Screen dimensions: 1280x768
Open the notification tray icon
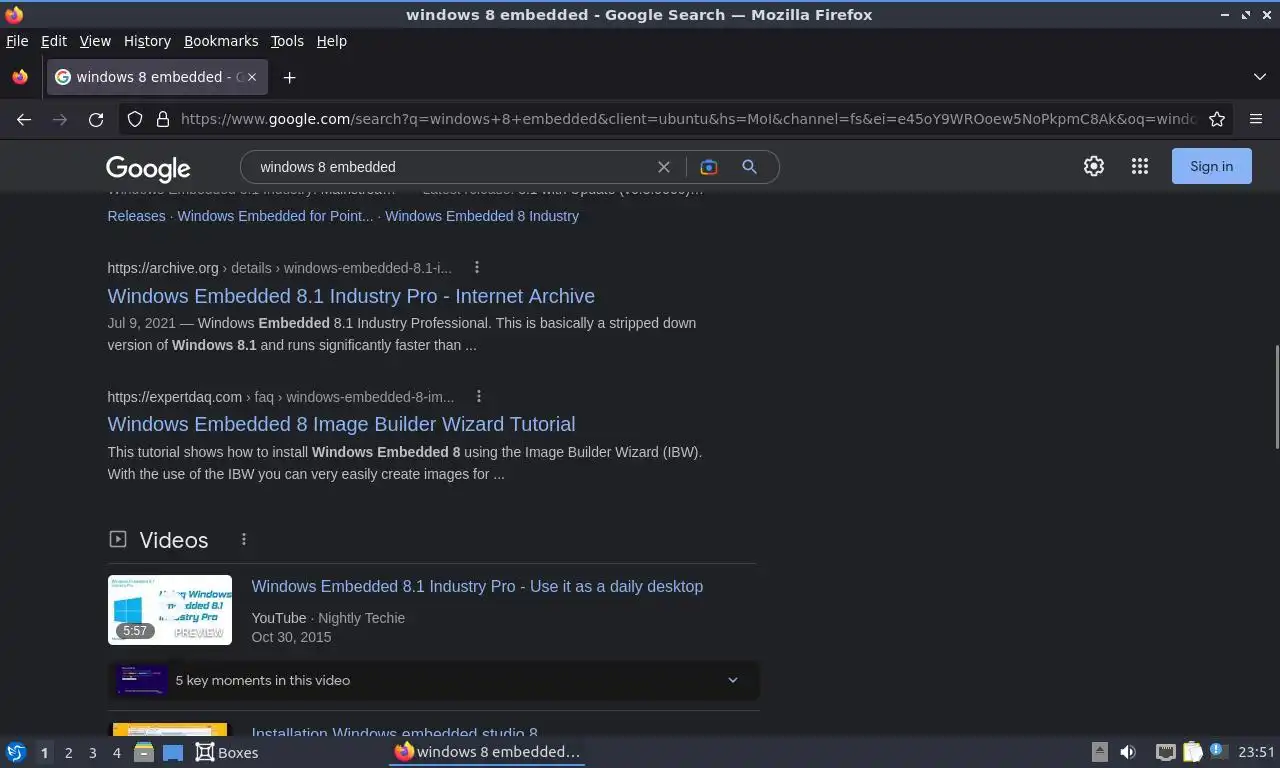click(1218, 750)
